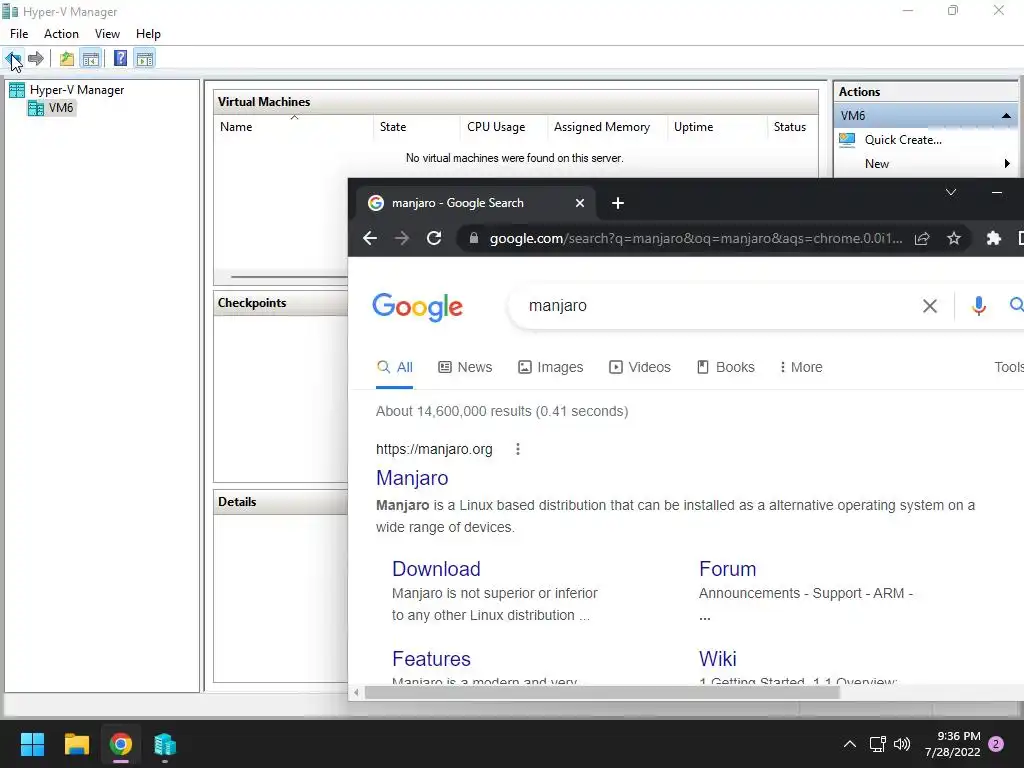Viewport: 1024px width, 768px height.
Task: Click the Chrome icon in the taskbar
Action: point(121,744)
